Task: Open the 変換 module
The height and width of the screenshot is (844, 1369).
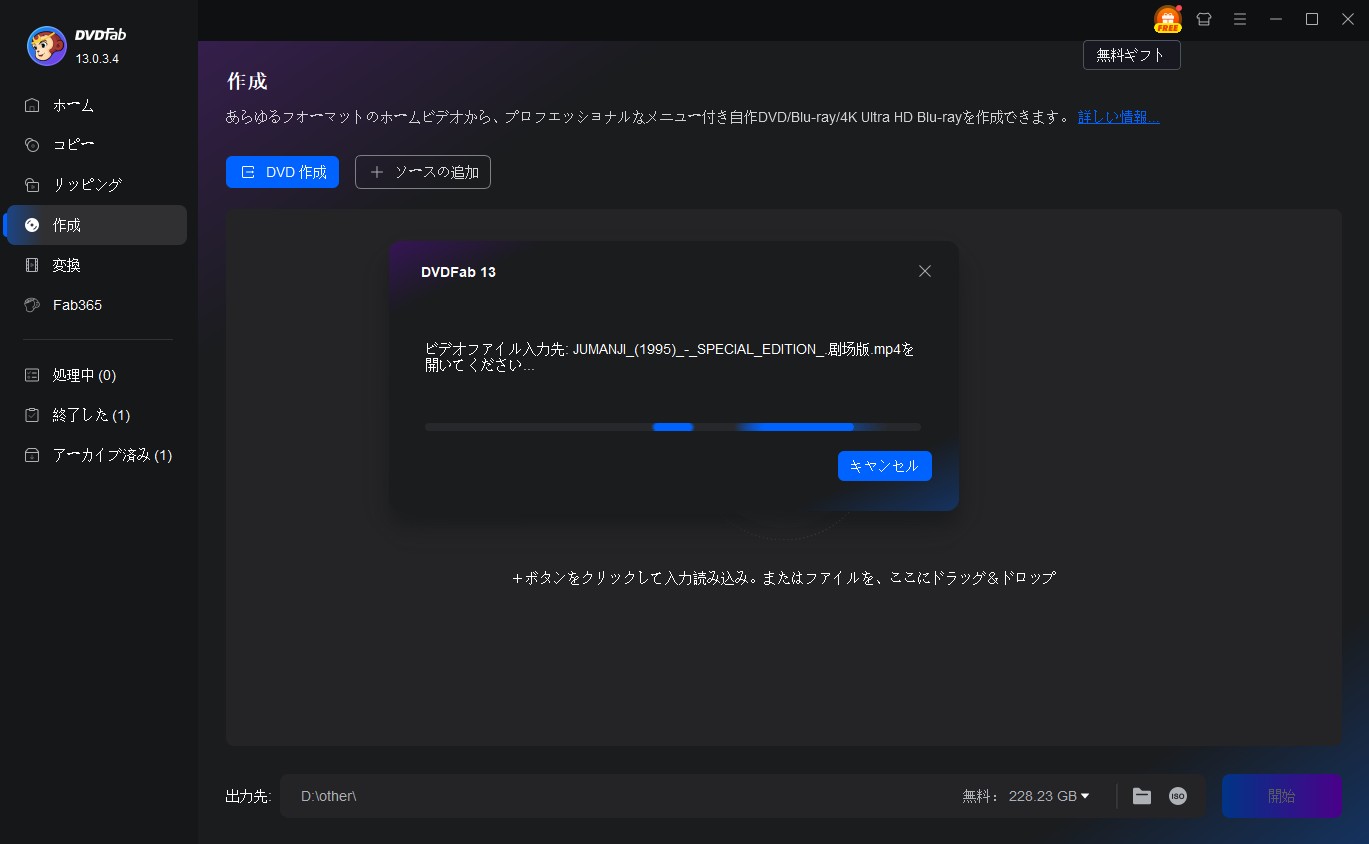Action: pos(96,265)
